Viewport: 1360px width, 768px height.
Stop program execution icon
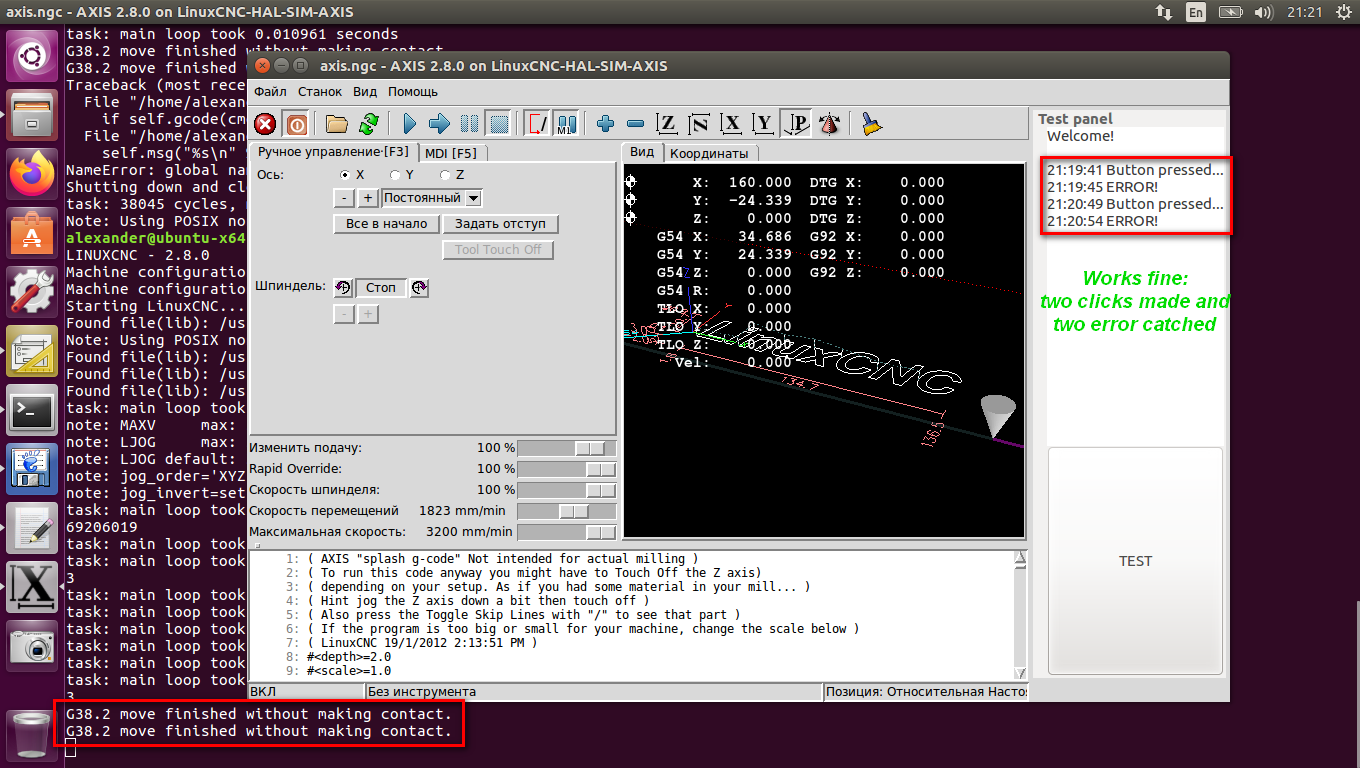point(499,124)
